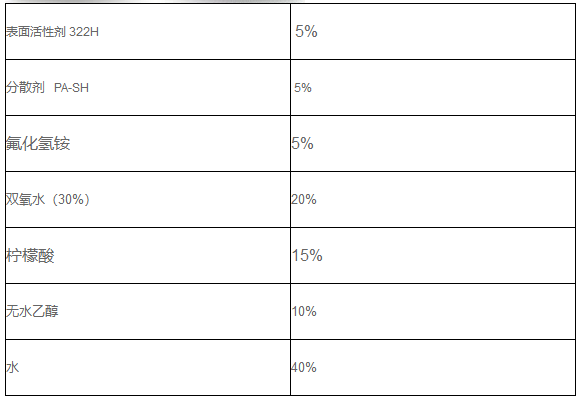Click the 双氧水（30%）cell

[x=148, y=199]
